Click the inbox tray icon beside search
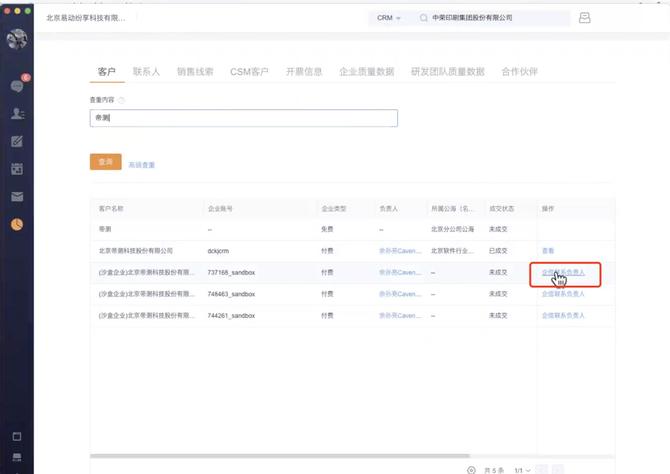Screen dimensions: 670x474 click(585, 18)
